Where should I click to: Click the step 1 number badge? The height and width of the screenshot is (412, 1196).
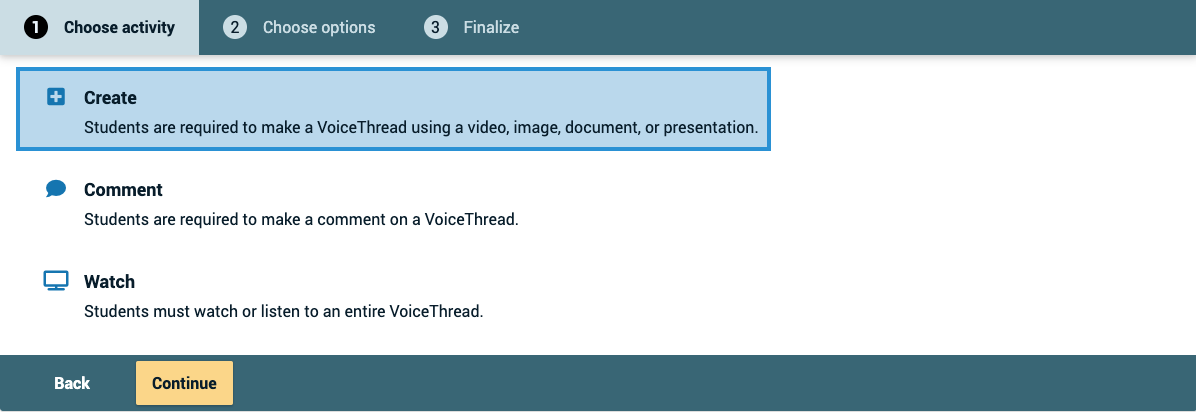click(36, 27)
